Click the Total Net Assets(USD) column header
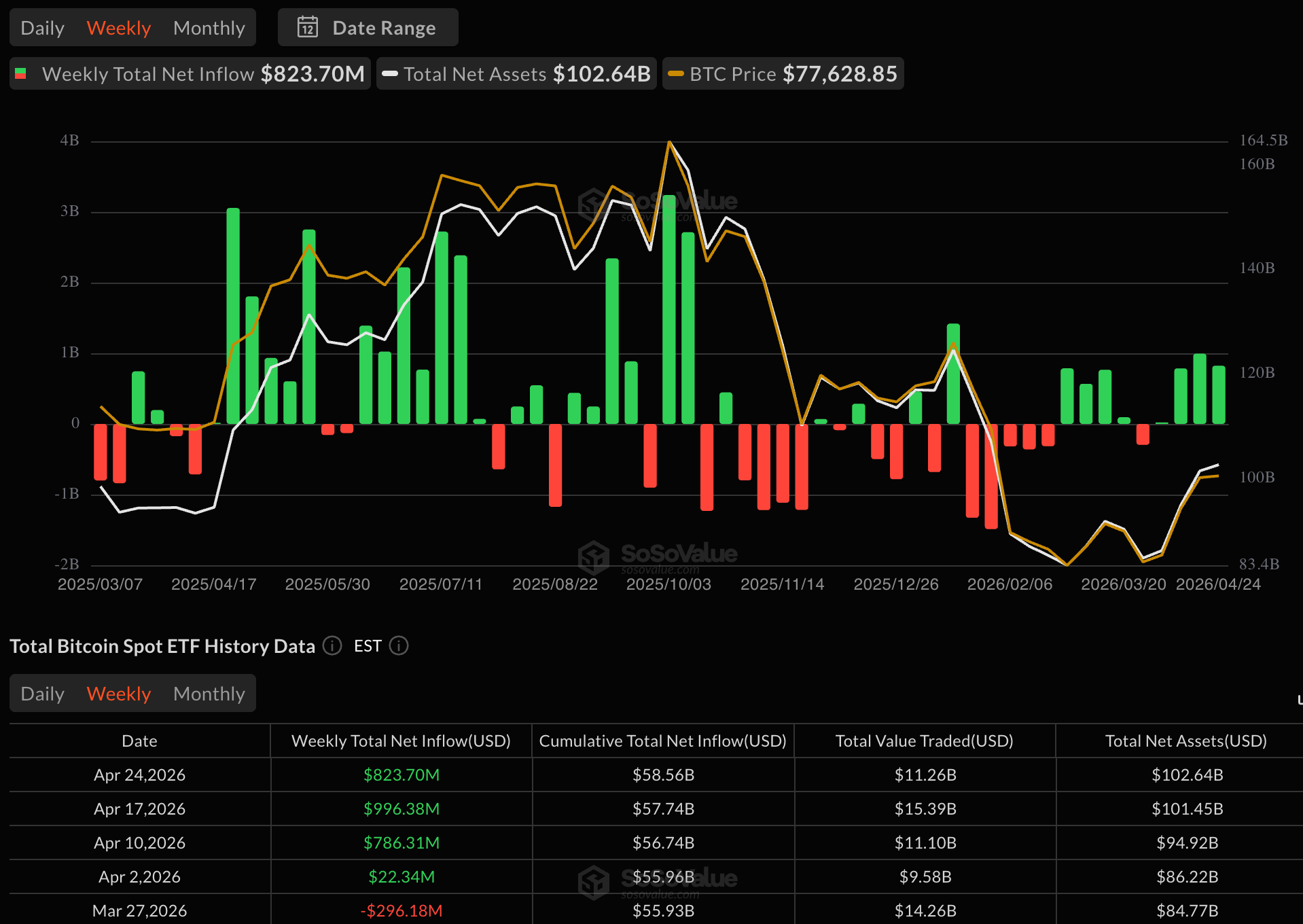Viewport: 1303px width, 924px height. (1185, 741)
